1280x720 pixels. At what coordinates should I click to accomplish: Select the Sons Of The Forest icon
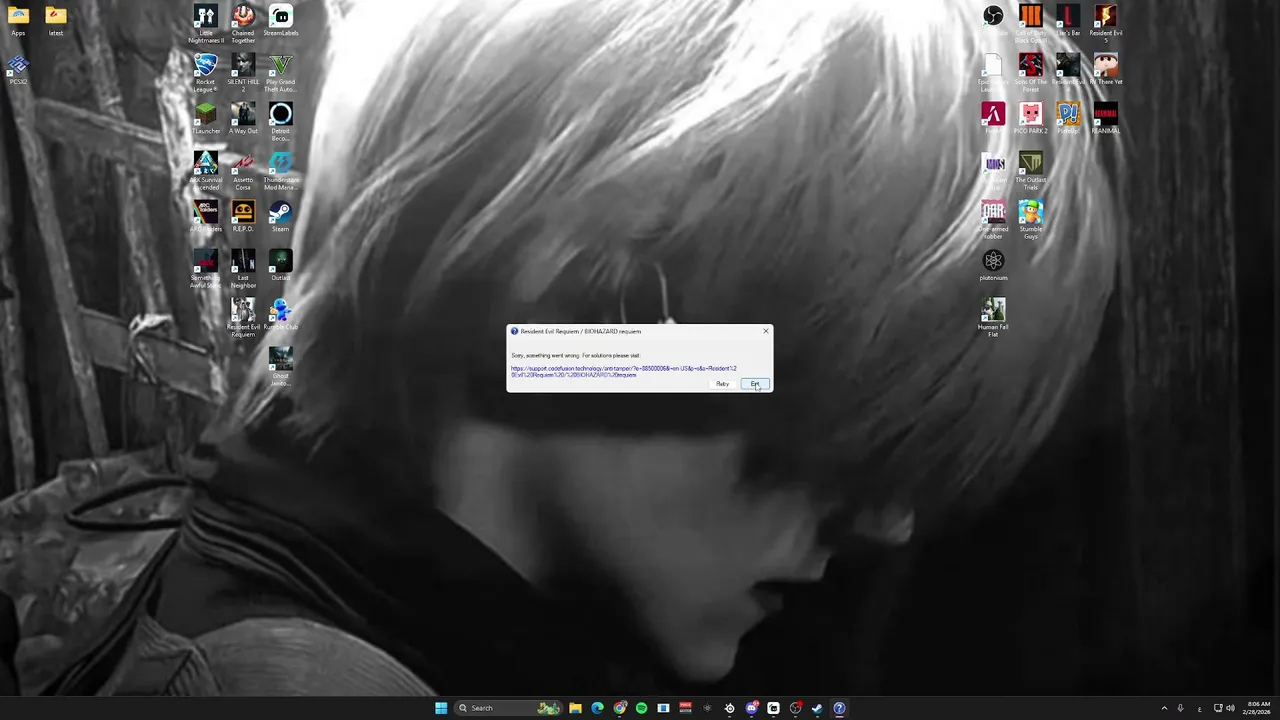point(1031,73)
